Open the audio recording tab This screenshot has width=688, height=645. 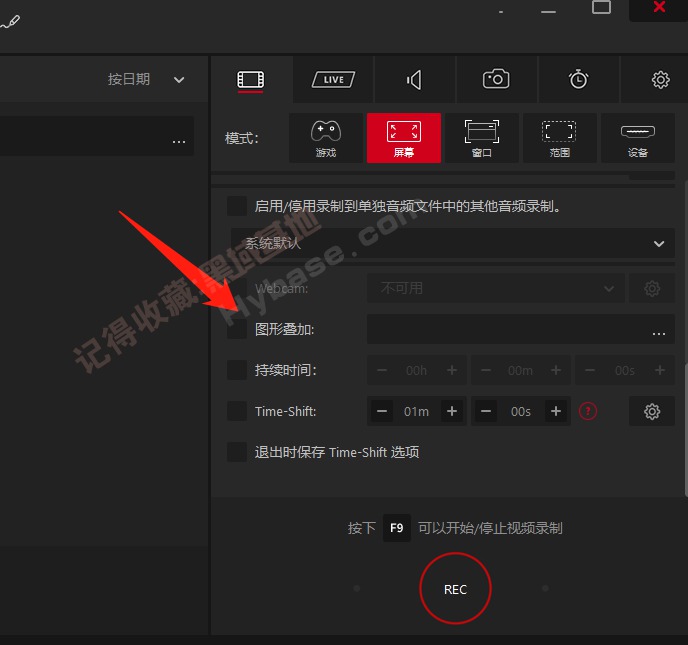coord(415,80)
